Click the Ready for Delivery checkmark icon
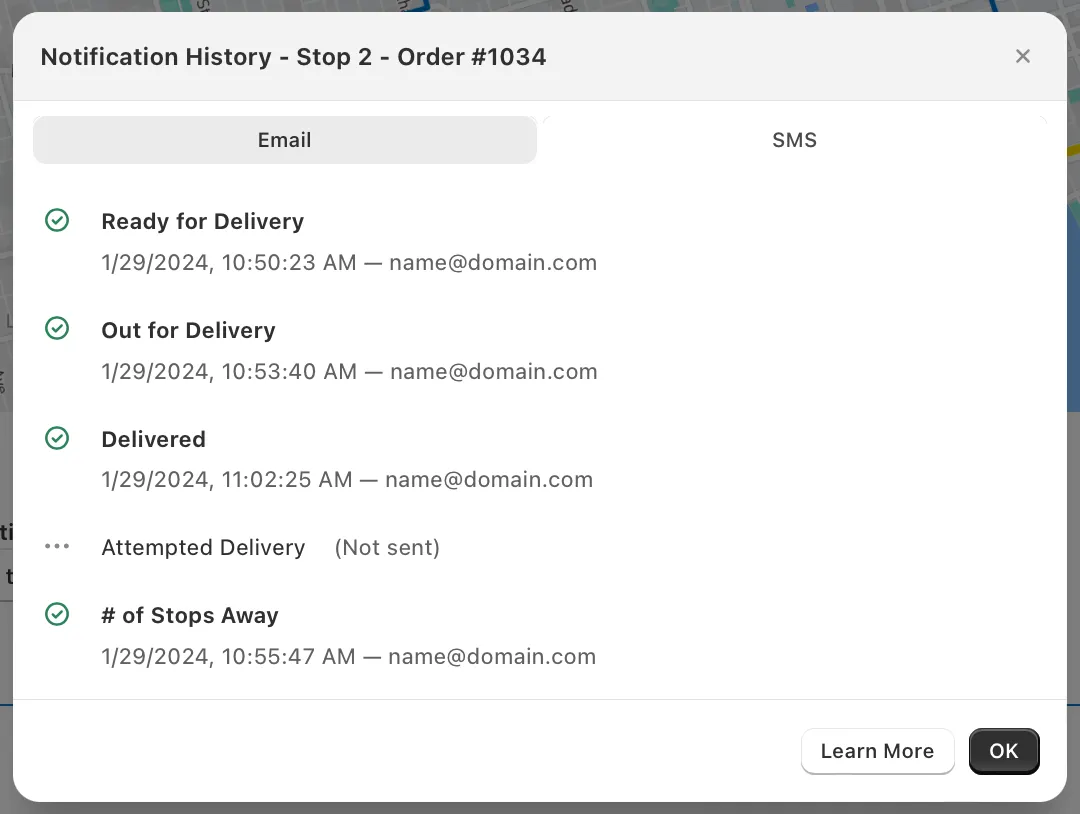1080x814 pixels. (x=57, y=220)
